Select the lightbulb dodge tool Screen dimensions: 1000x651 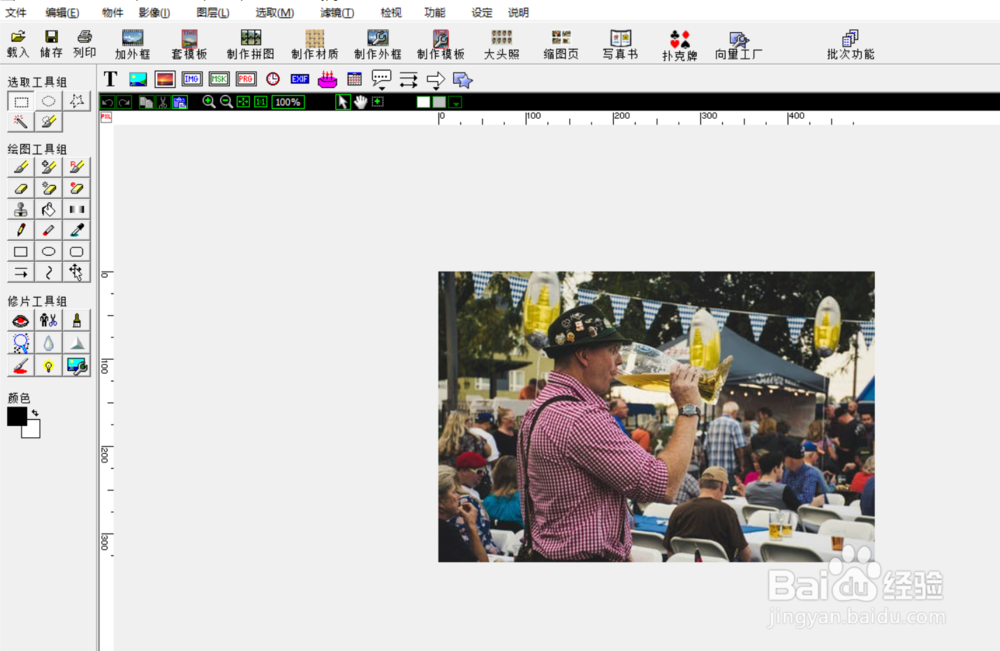48,366
